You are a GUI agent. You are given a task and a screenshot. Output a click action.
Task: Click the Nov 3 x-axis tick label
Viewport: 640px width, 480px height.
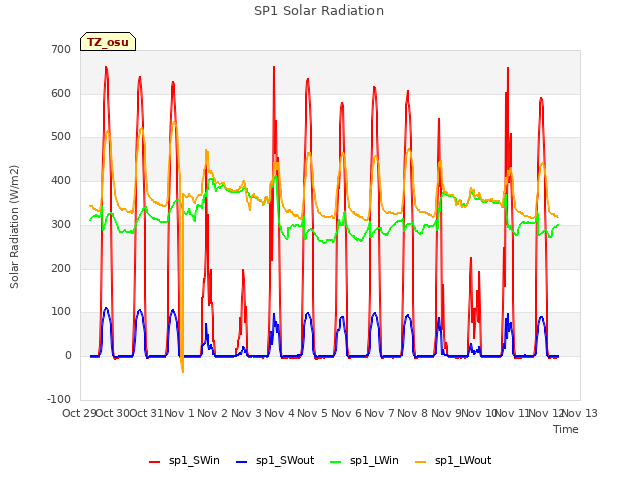pos(246,413)
